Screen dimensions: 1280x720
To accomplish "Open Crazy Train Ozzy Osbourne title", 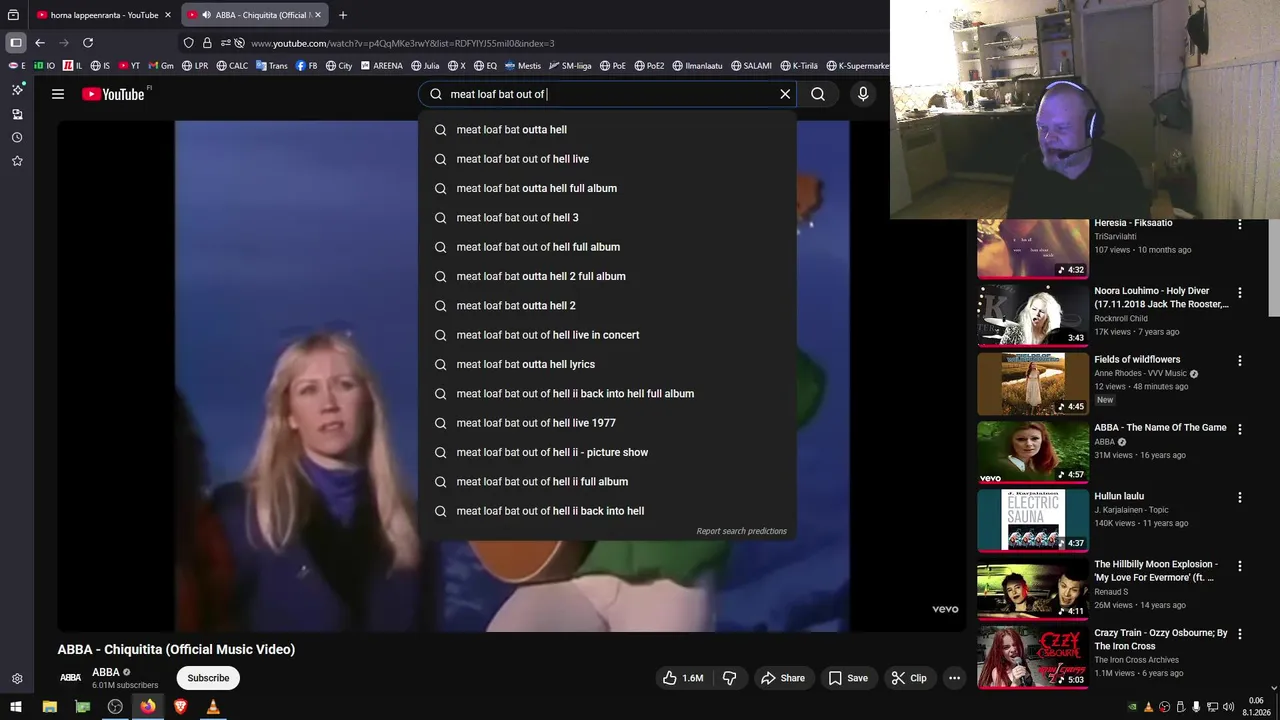I will (1161, 640).
